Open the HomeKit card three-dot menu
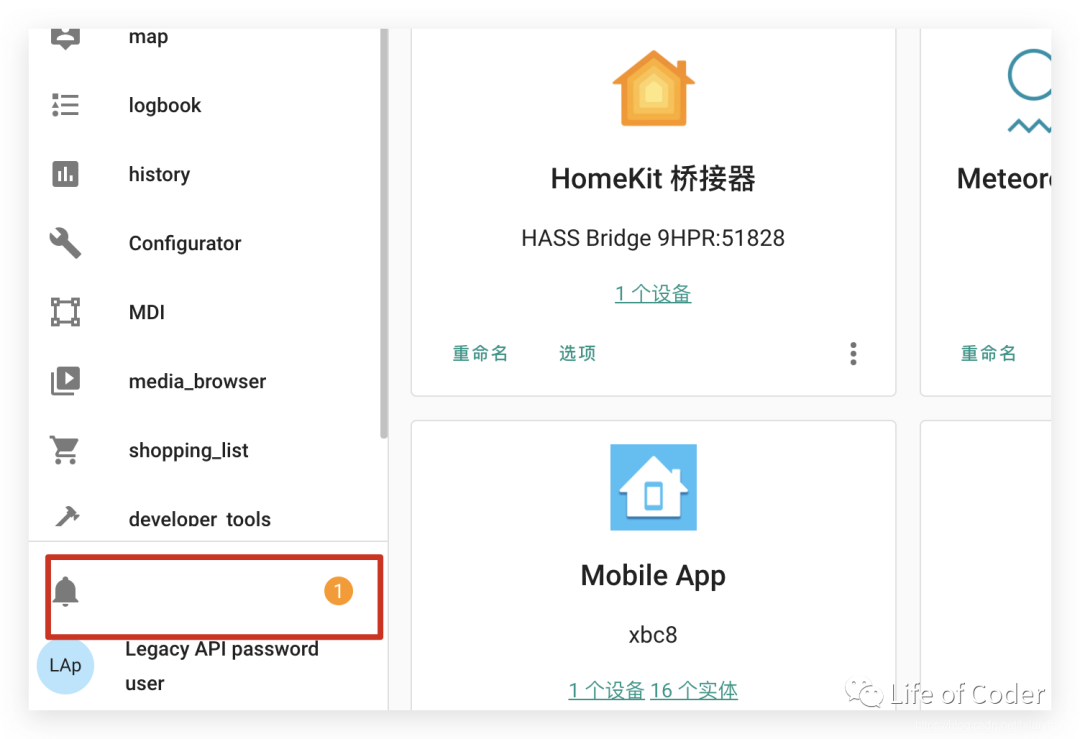The height and width of the screenshot is (739, 1080). tap(853, 353)
